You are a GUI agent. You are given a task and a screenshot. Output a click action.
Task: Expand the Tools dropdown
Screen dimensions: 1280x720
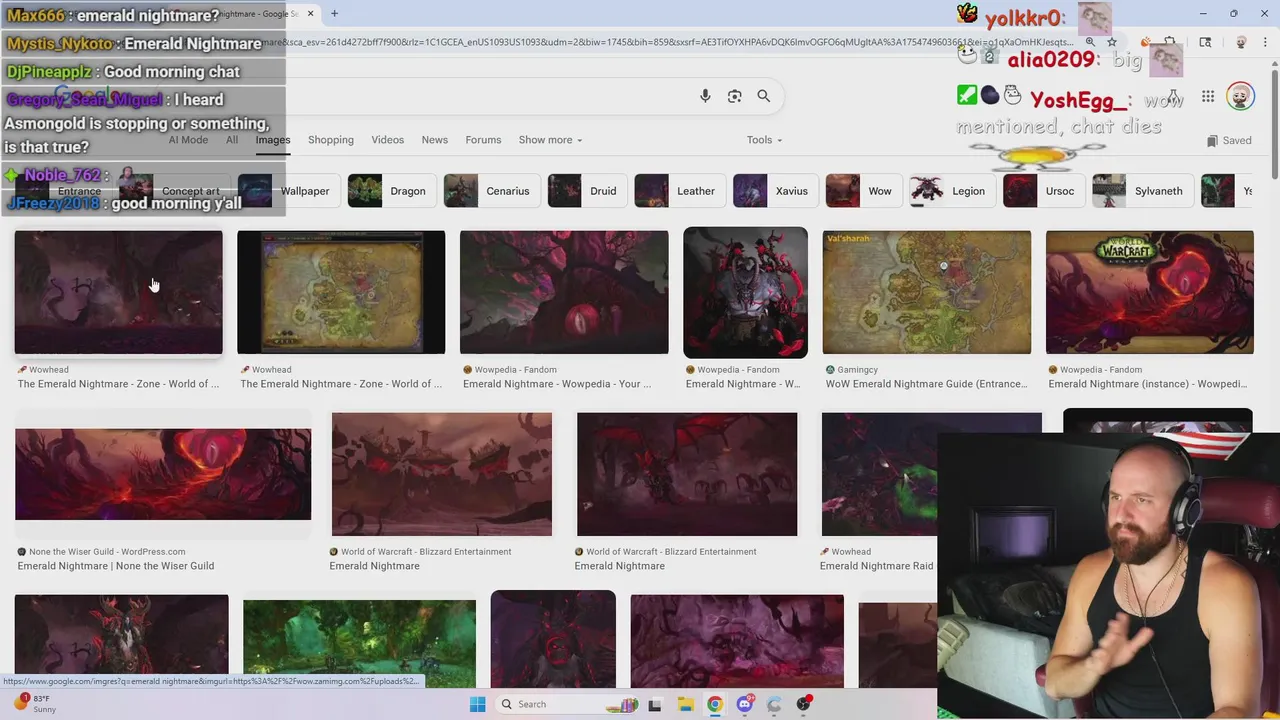(x=764, y=140)
